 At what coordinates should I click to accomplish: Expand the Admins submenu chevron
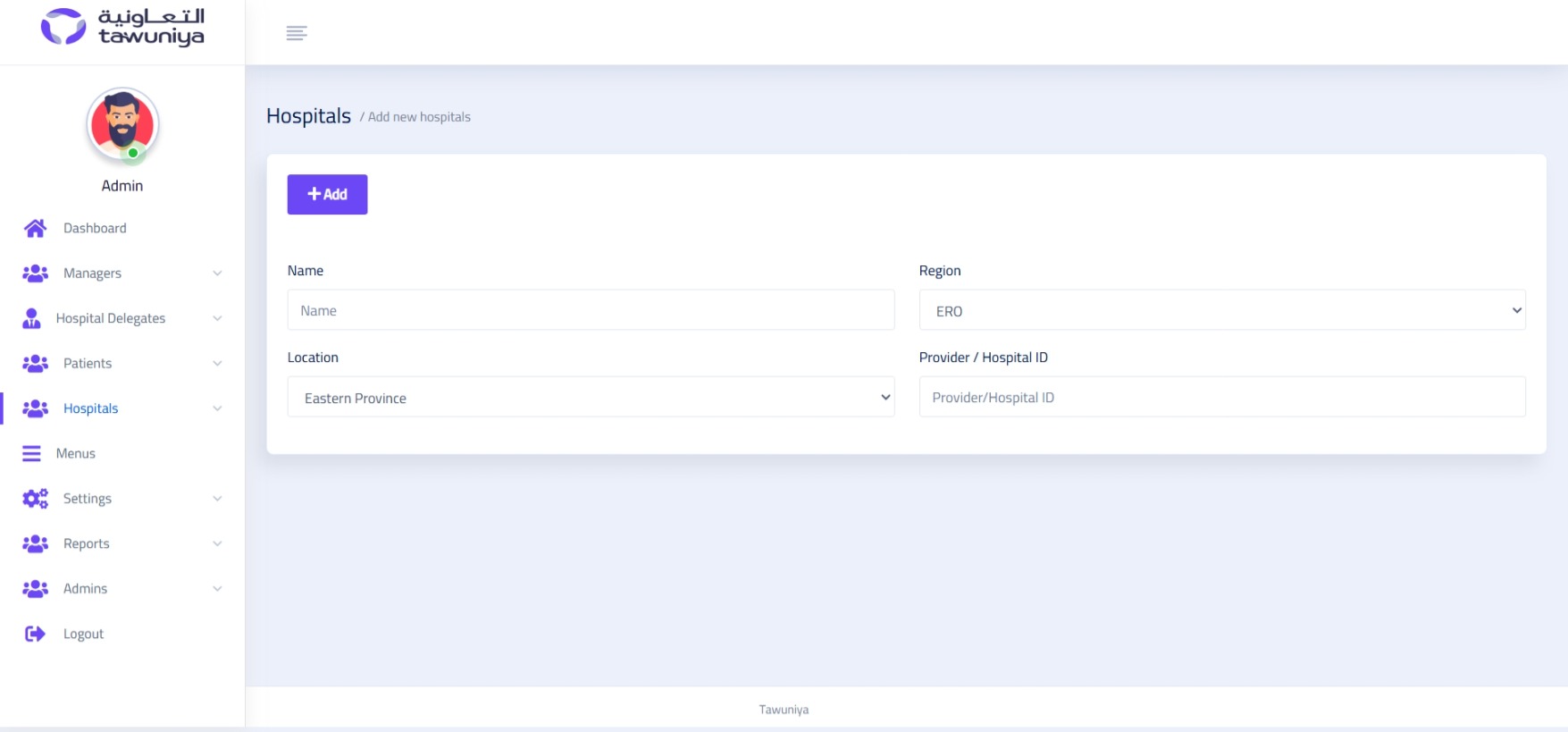217,589
